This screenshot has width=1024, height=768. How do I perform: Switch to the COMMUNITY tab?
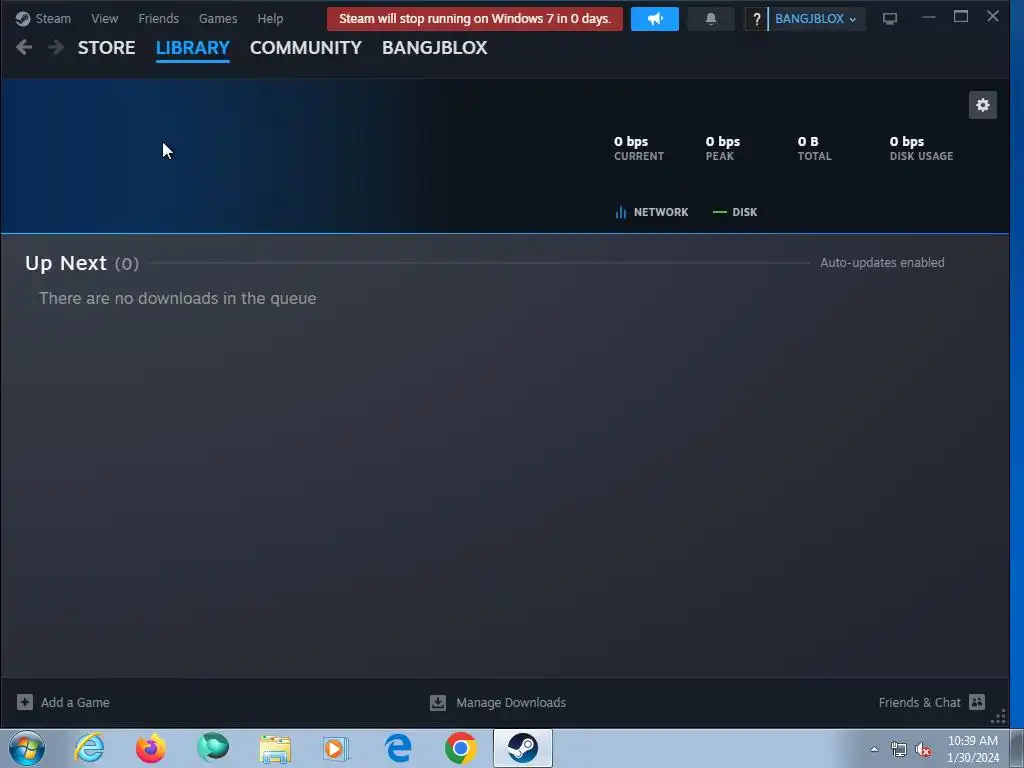(306, 48)
